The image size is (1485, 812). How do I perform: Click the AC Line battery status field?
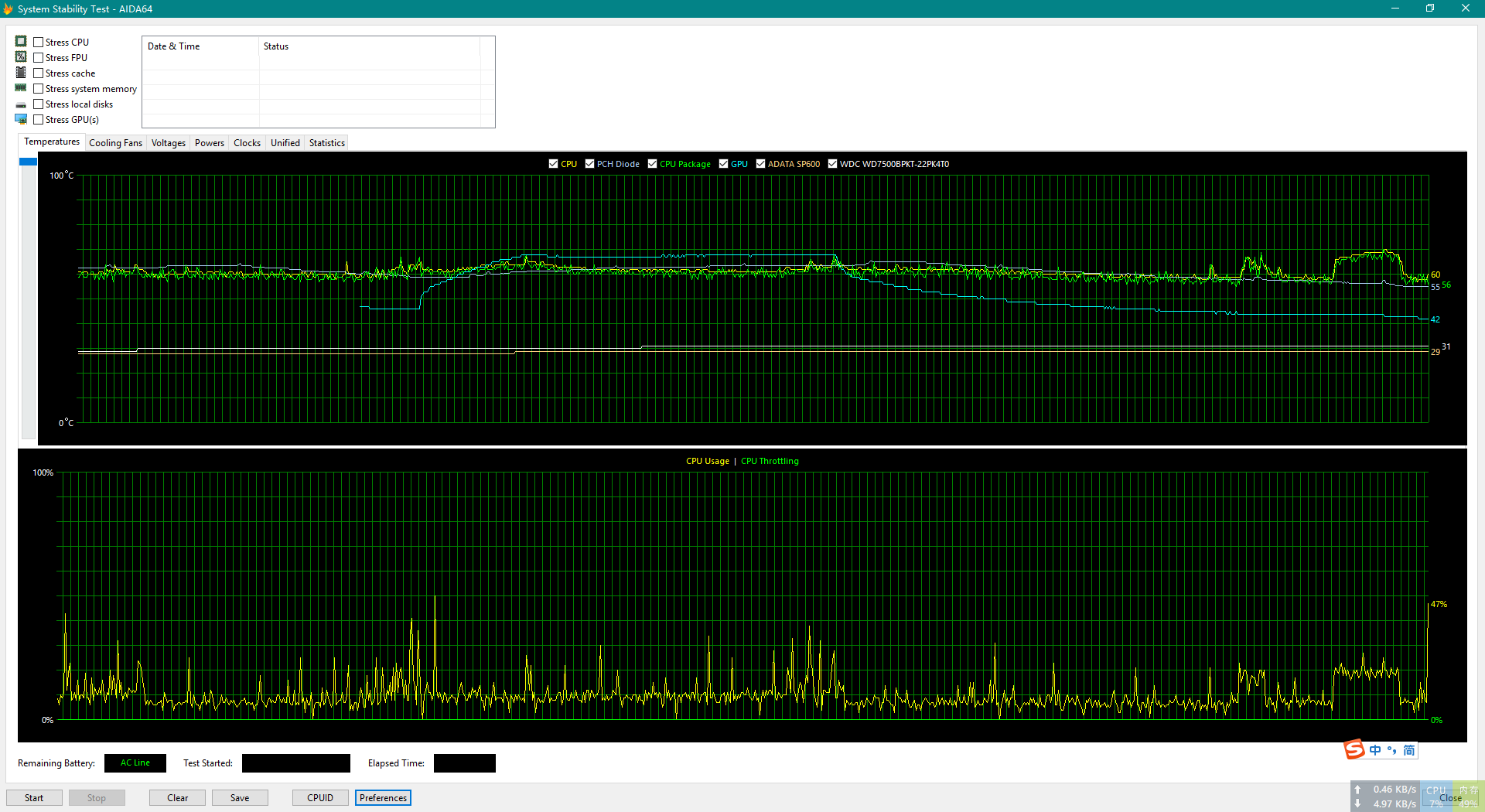coord(135,763)
